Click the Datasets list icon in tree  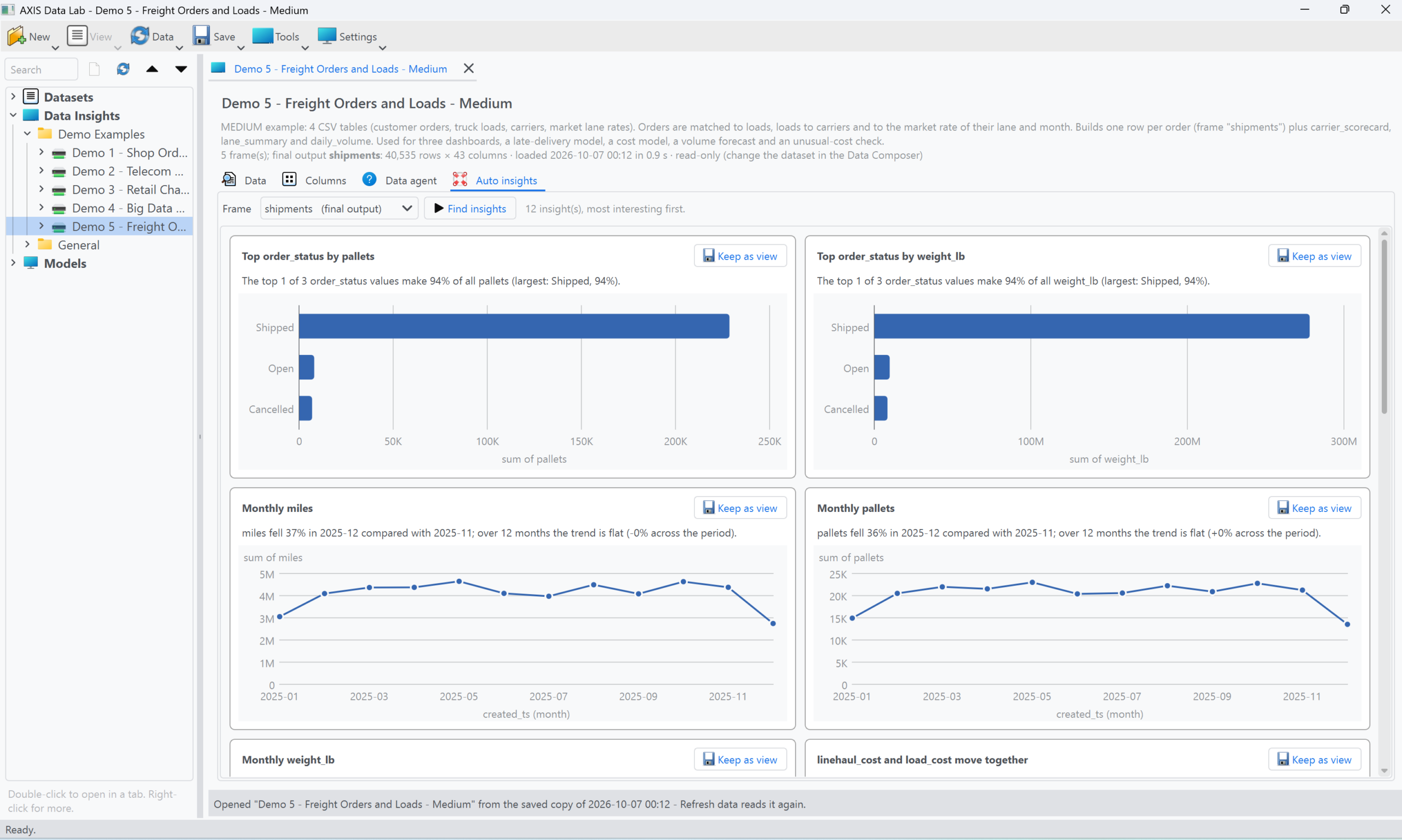[x=31, y=97]
